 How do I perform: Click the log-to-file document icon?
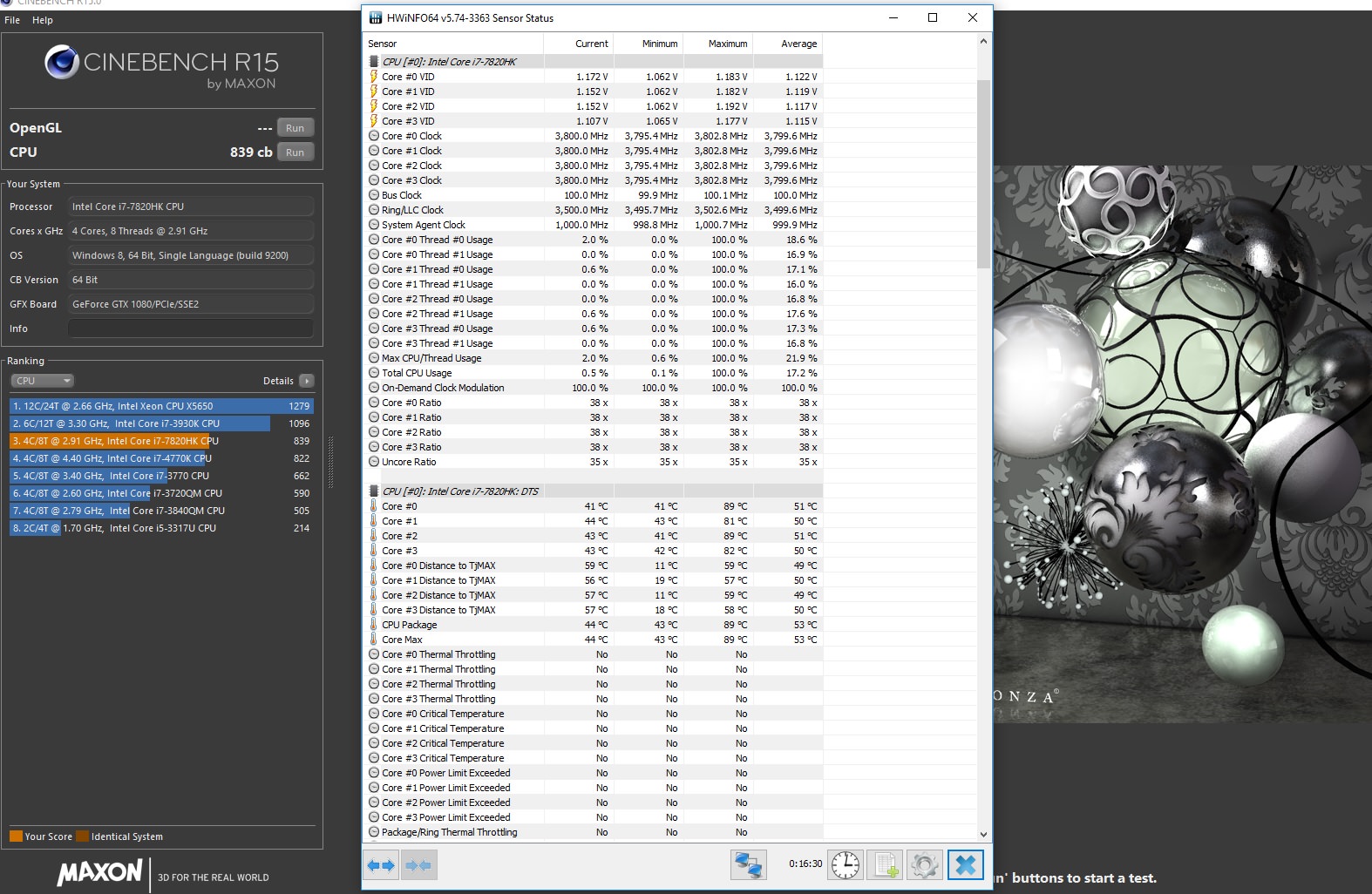coord(885,864)
